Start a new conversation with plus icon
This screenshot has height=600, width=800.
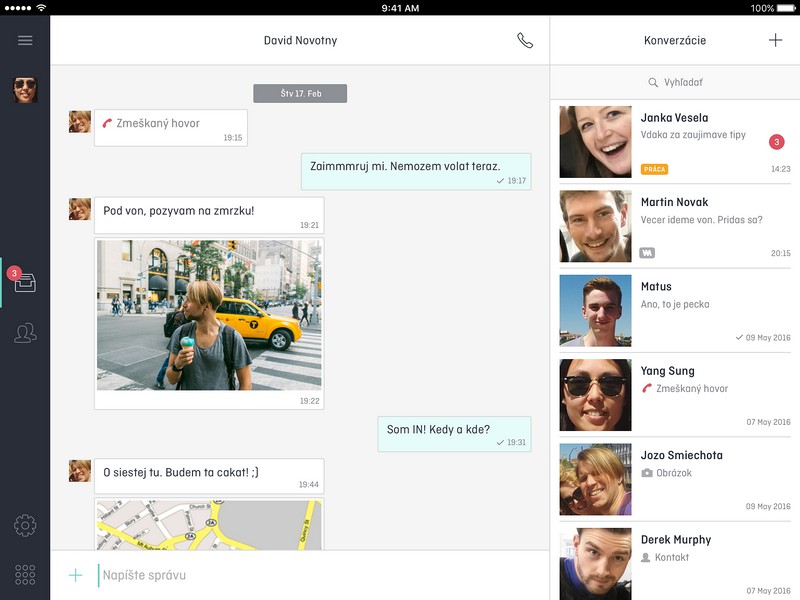tap(775, 41)
